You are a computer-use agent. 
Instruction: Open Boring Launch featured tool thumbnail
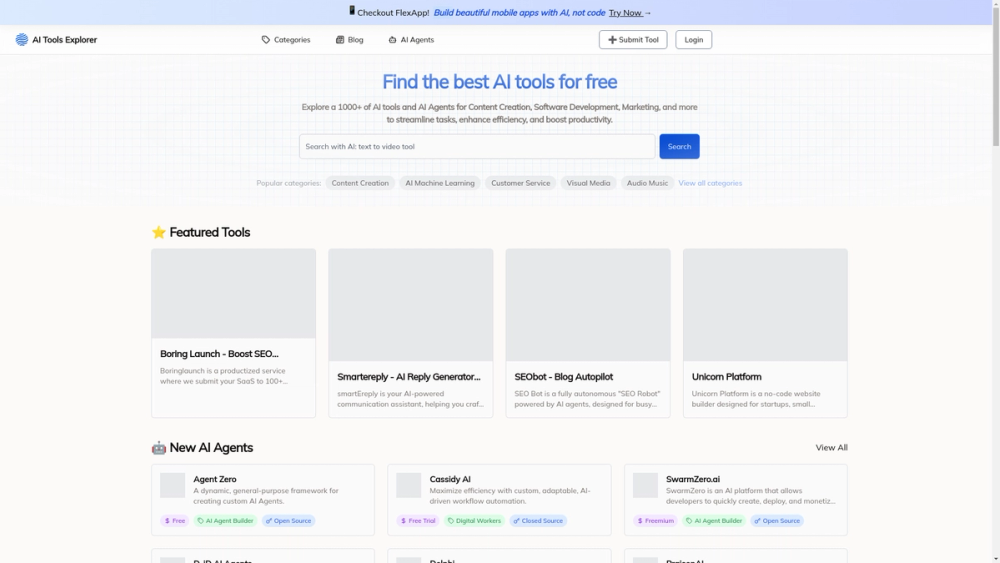[233, 293]
